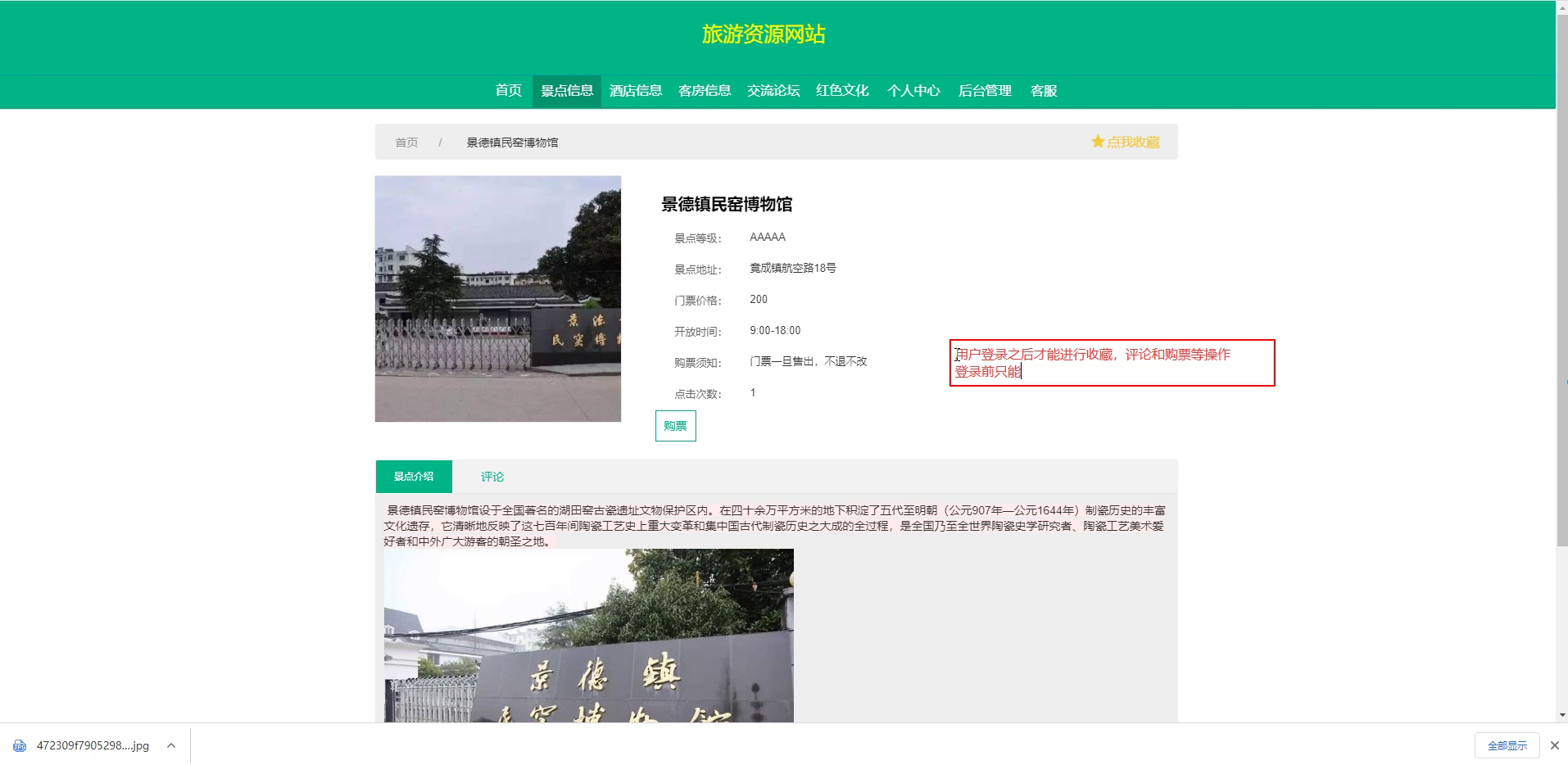This screenshot has height=765, width=1568.
Task: Go to 酒店信息 in navigation
Action: pos(636,91)
